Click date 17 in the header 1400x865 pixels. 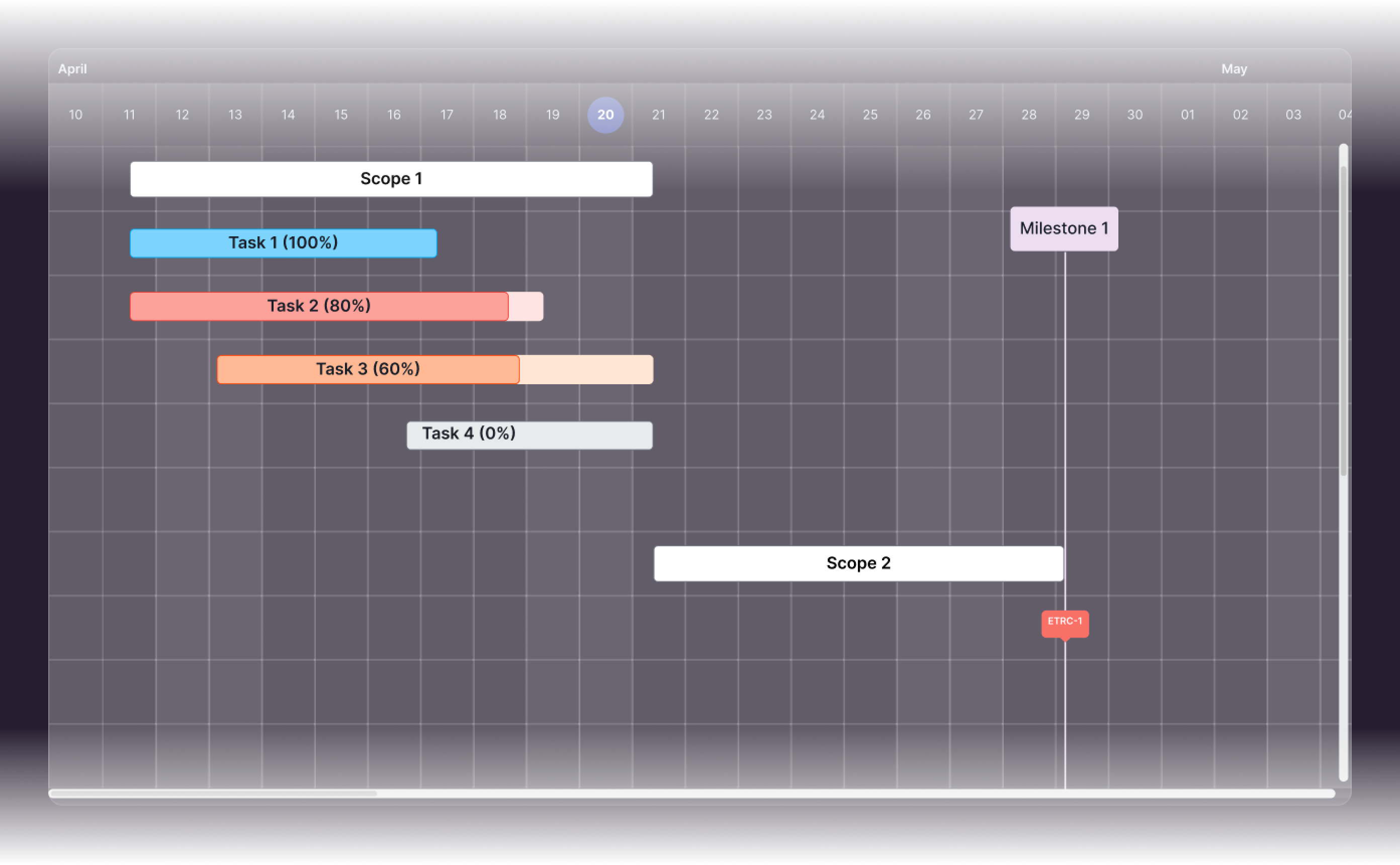(447, 115)
